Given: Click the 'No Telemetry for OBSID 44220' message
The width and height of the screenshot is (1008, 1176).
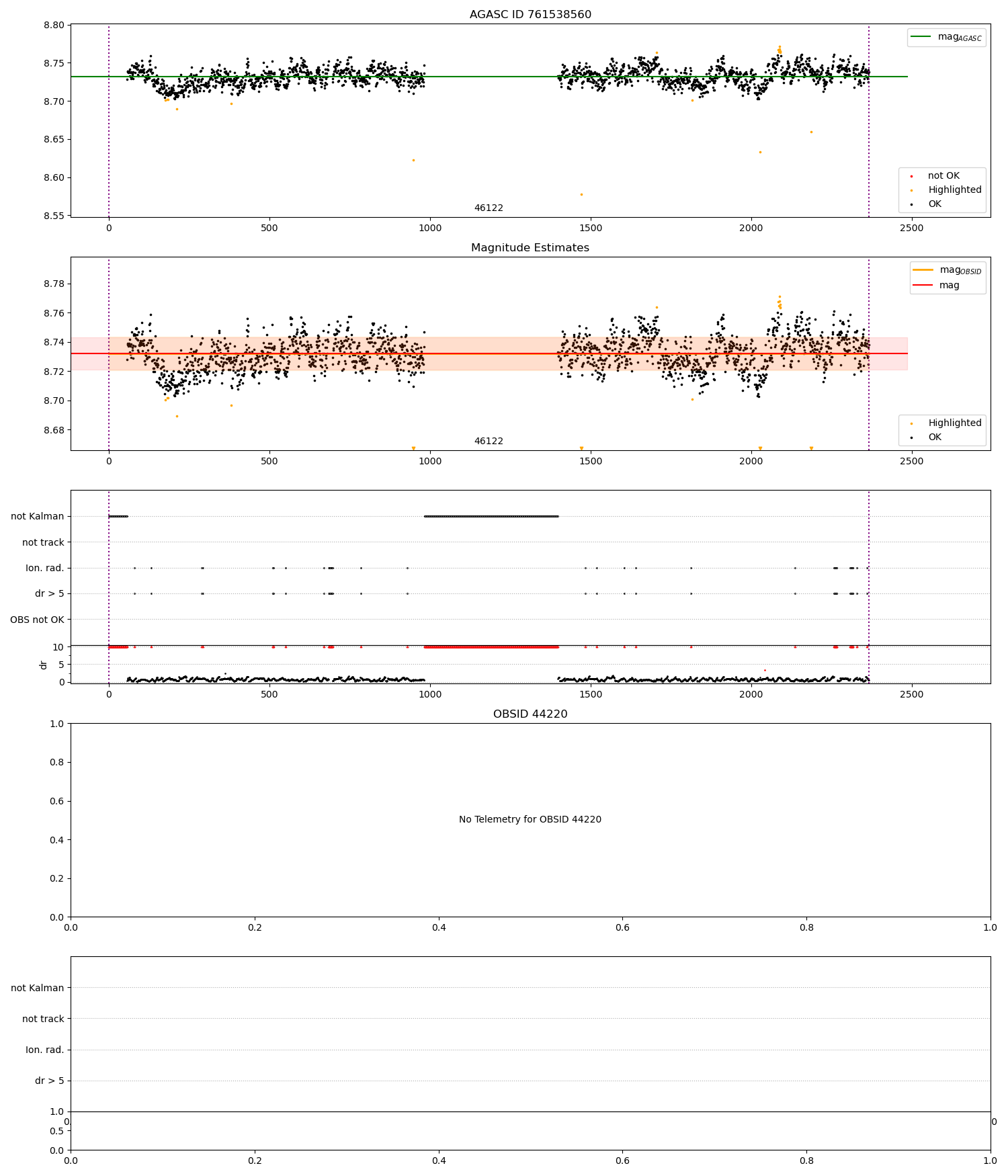Looking at the screenshot, I should pos(530,820).
